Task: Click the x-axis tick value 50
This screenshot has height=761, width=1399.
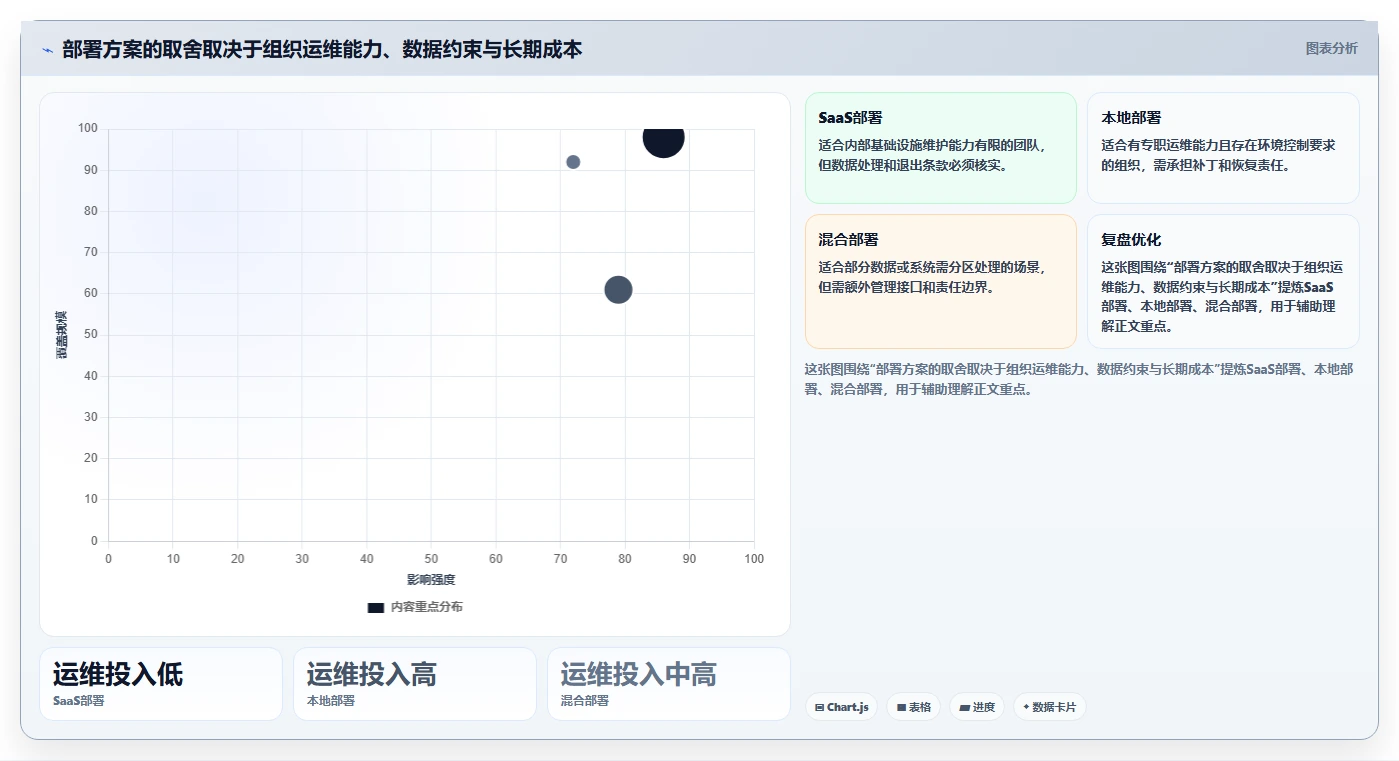Action: tap(431, 559)
